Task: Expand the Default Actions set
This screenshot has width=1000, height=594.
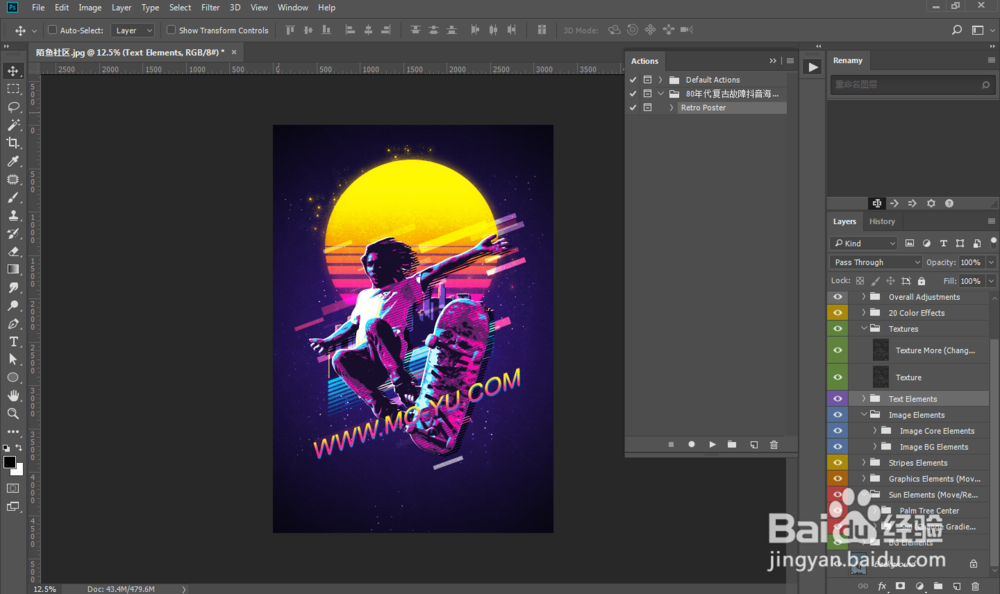Action: pyautogui.click(x=660, y=80)
